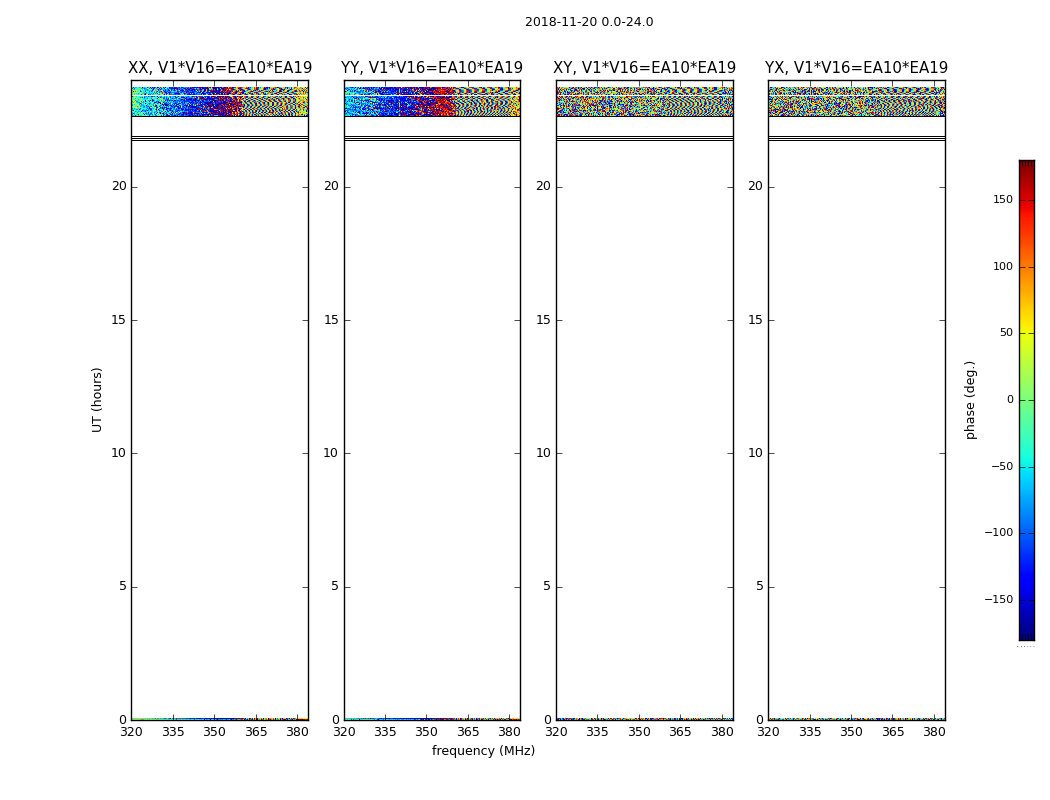Viewport: 1050px width, 800px height.
Task: Click the 10 hour tick label of the YX panel
Action: click(755, 453)
